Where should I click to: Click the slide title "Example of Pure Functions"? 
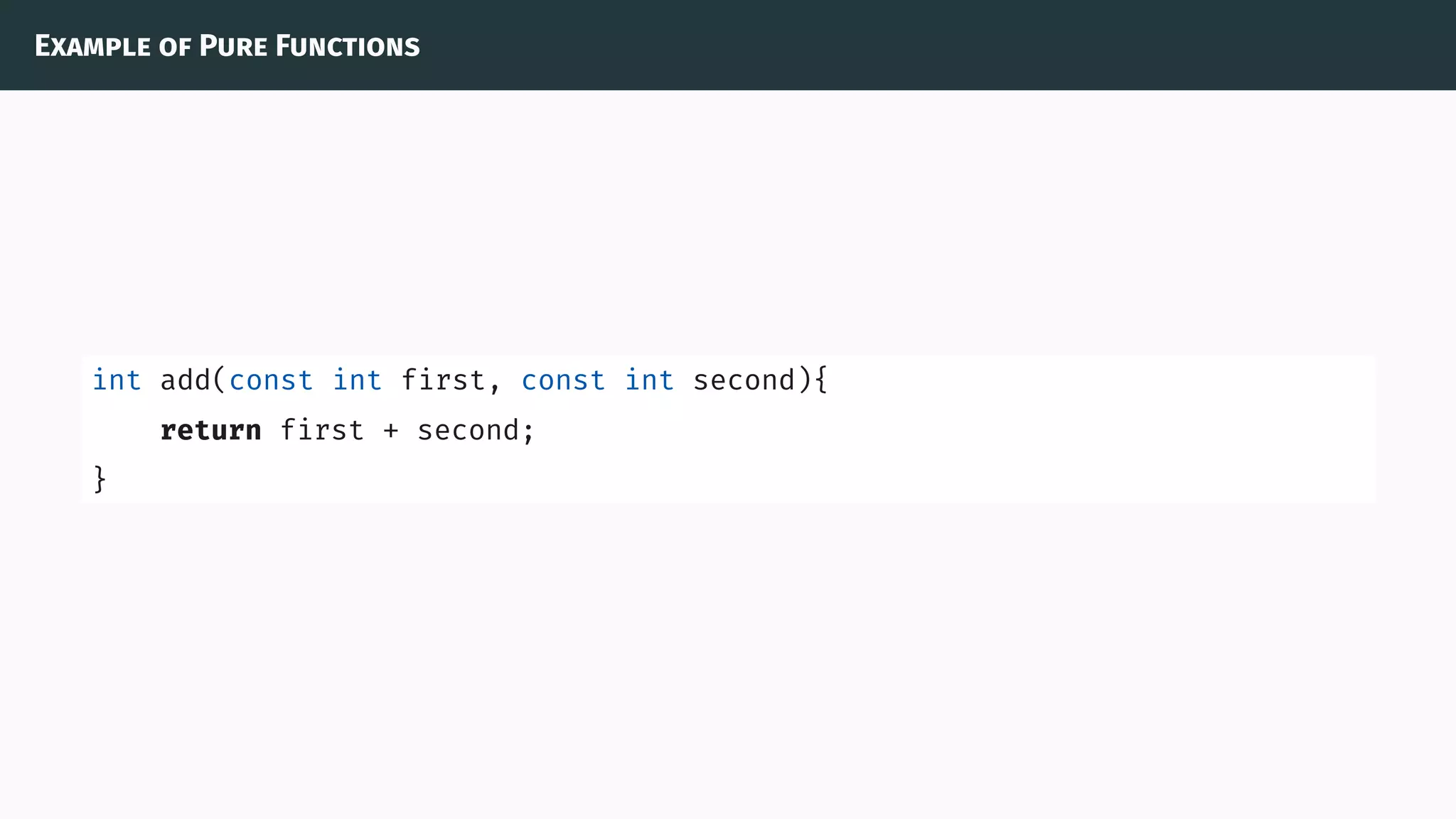227,46
